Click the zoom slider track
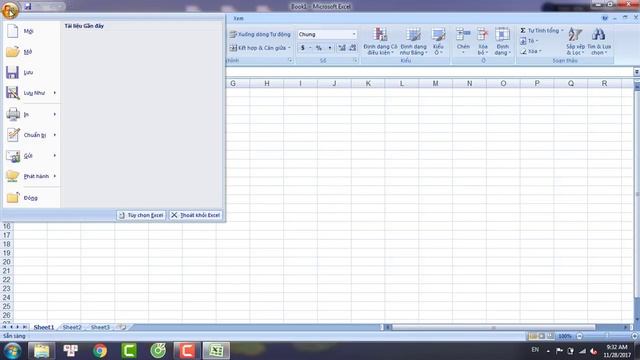Image resolution: width=640 pixels, height=360 pixels. pos(607,336)
